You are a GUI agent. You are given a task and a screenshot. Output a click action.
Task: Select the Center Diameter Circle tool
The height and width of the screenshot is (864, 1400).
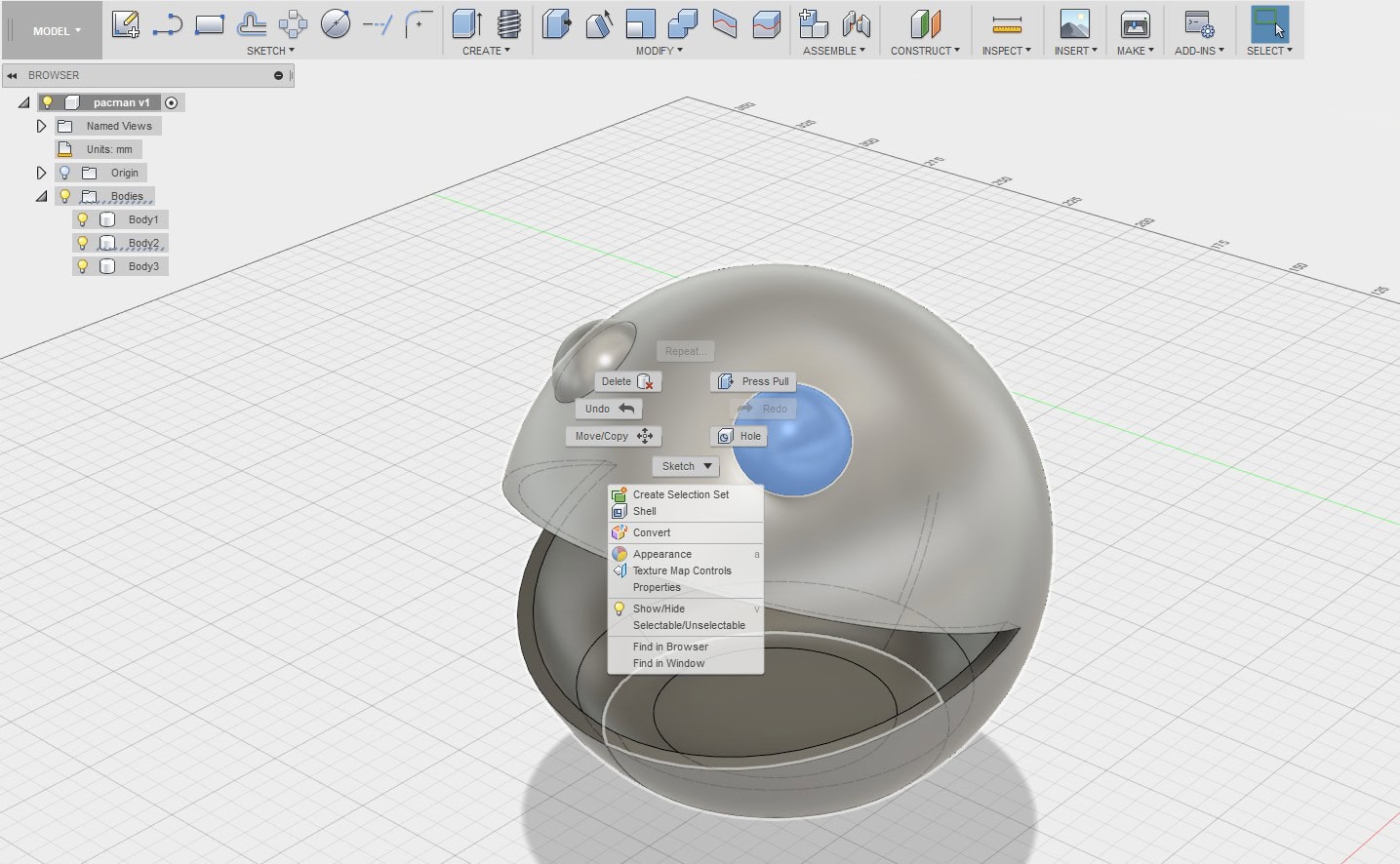click(336, 24)
